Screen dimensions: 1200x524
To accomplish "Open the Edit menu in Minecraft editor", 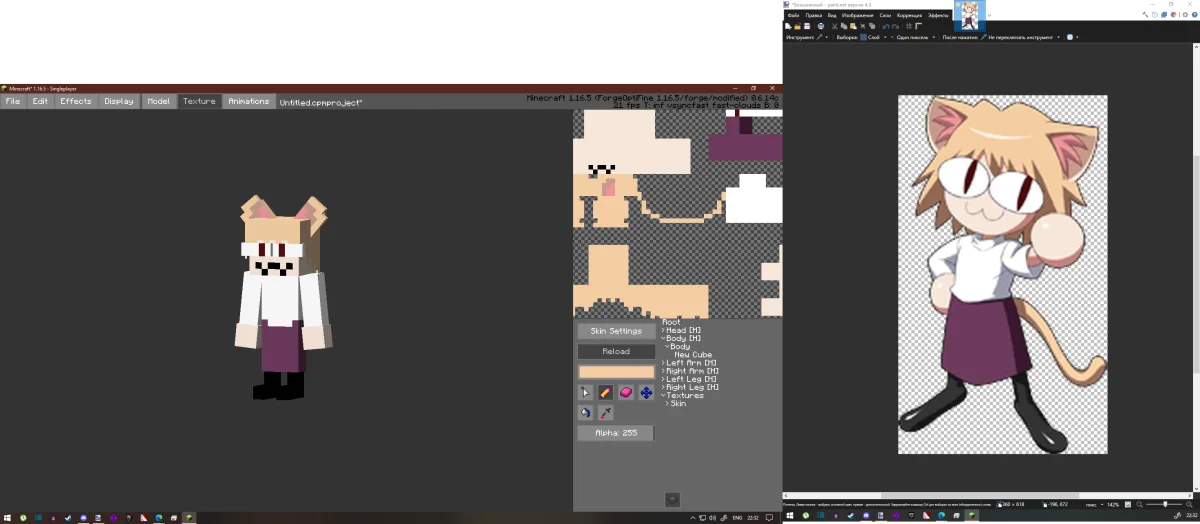I will point(40,101).
